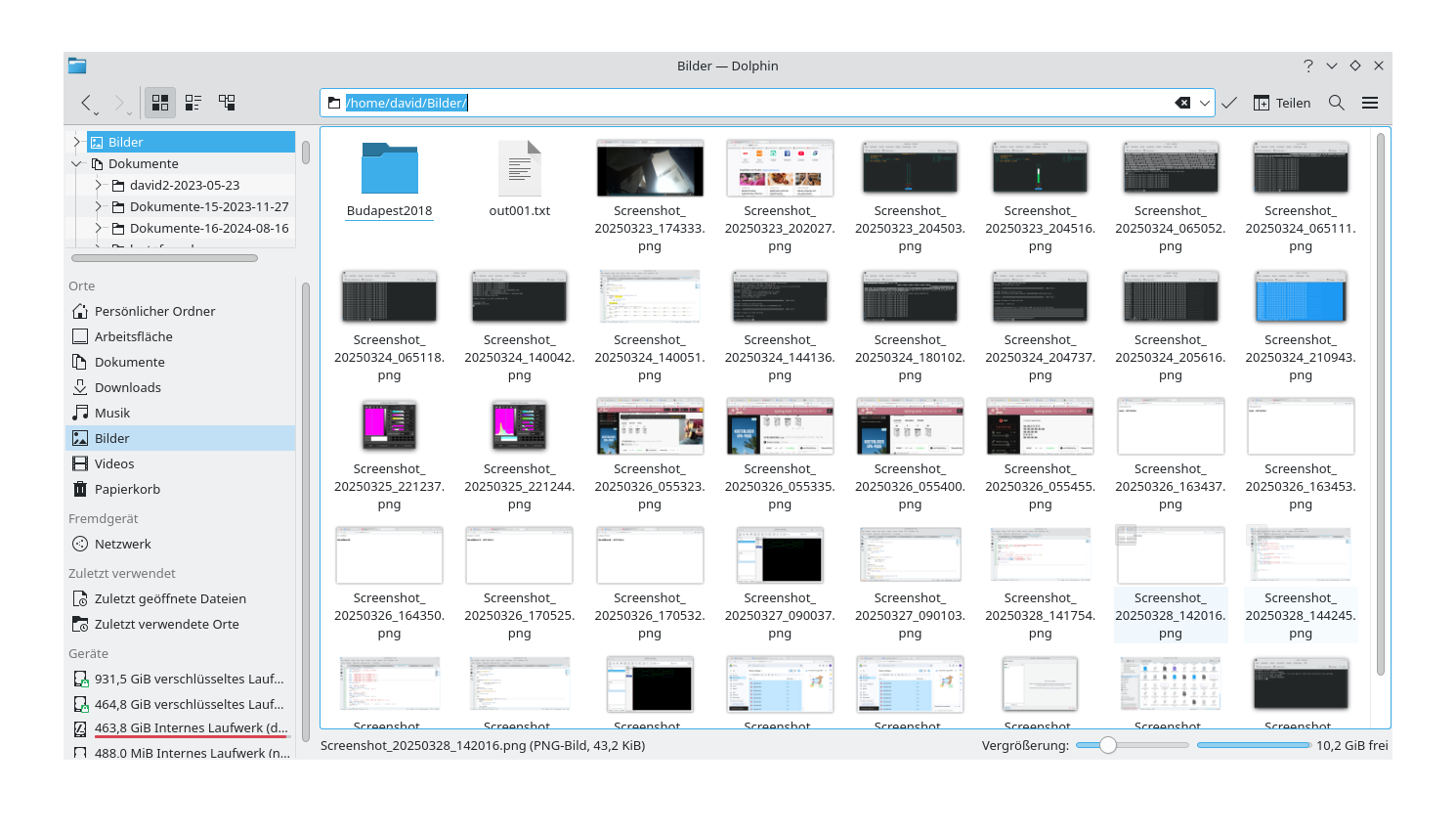Confirm the path with the checkmark toggle
The image size is (1456, 835).
click(x=1228, y=102)
